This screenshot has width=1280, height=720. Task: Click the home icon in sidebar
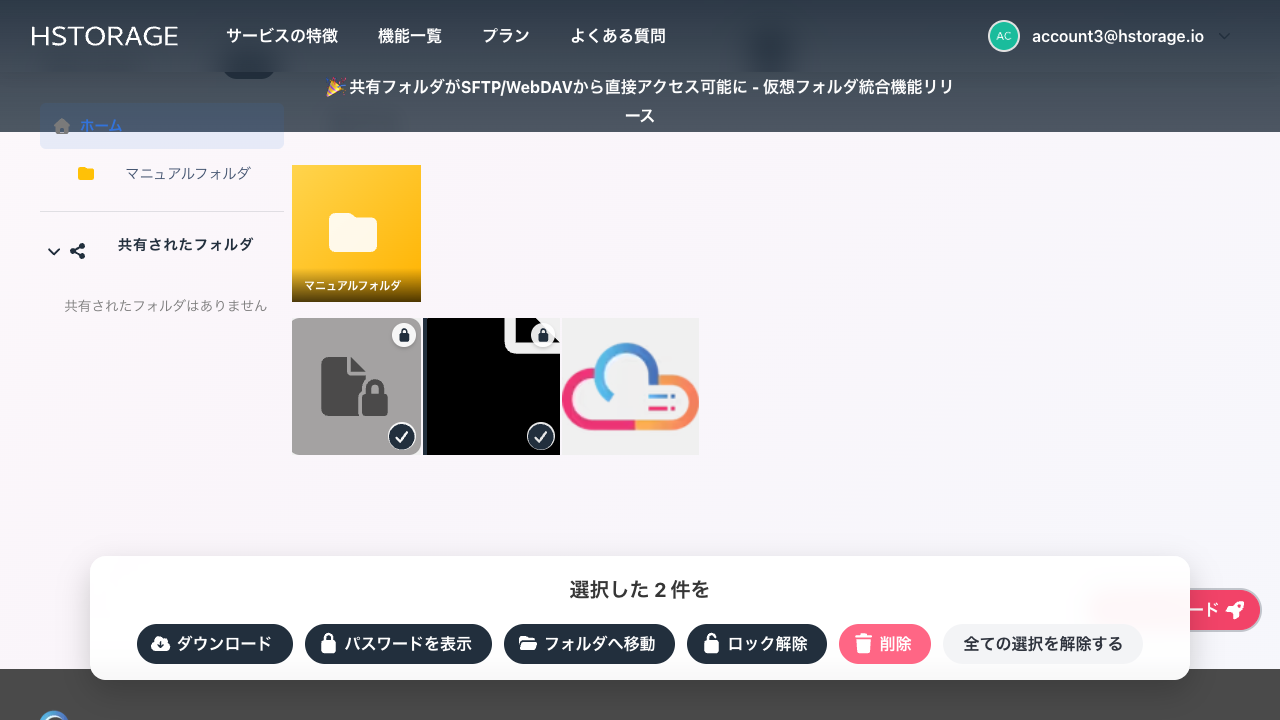[62, 126]
